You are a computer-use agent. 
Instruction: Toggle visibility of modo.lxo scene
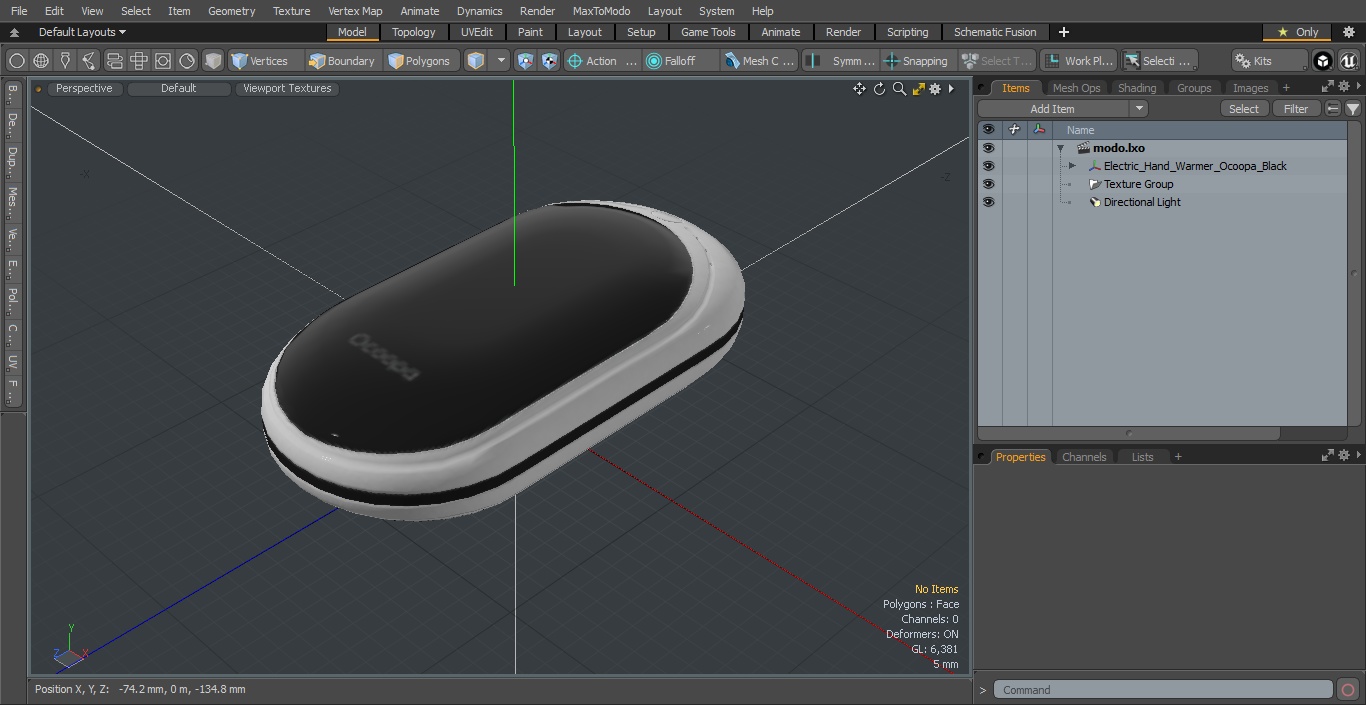point(988,148)
